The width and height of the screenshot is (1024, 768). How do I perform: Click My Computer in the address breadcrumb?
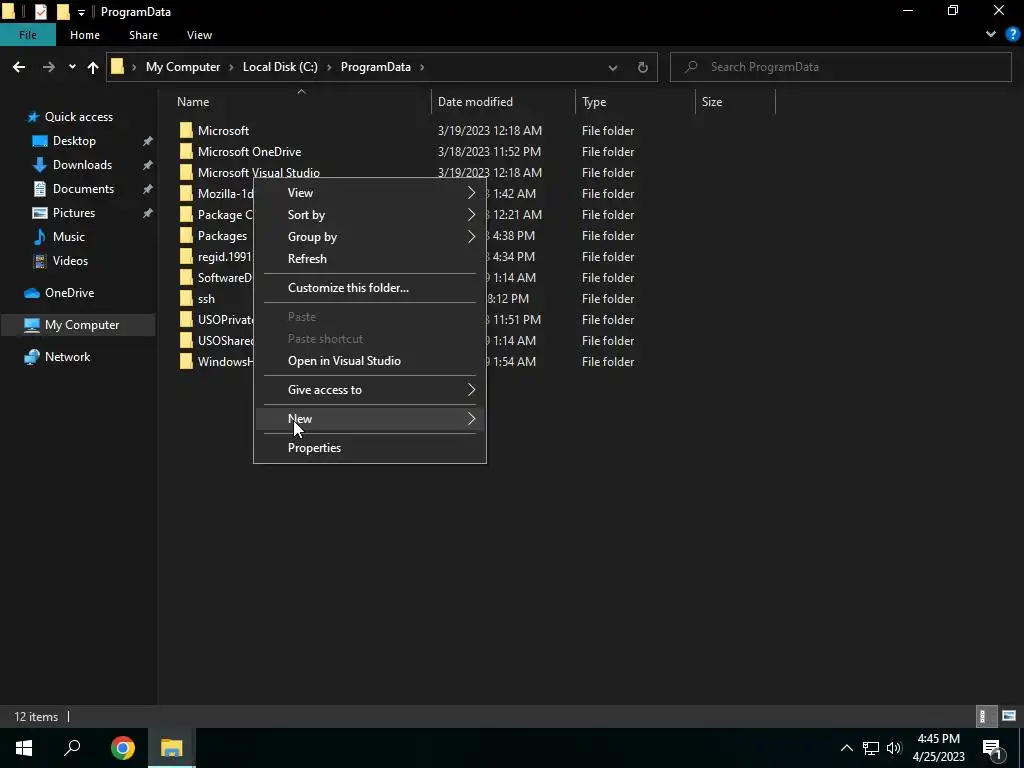click(x=183, y=67)
